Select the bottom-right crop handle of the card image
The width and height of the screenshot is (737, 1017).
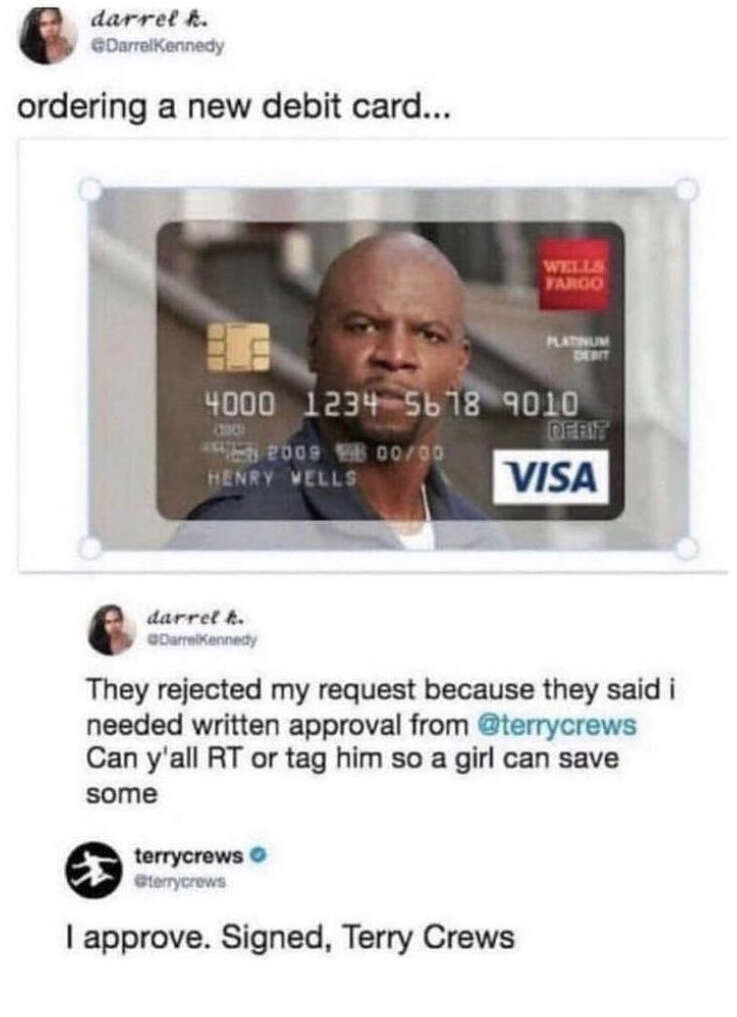click(686, 547)
